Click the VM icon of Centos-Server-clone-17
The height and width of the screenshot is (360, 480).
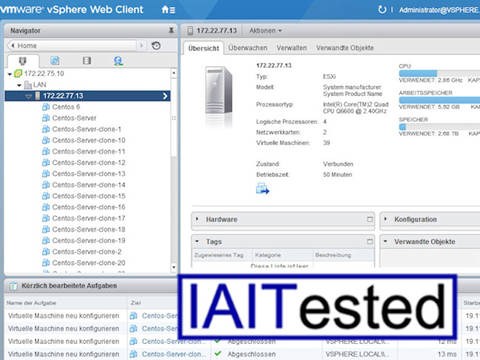point(46,218)
